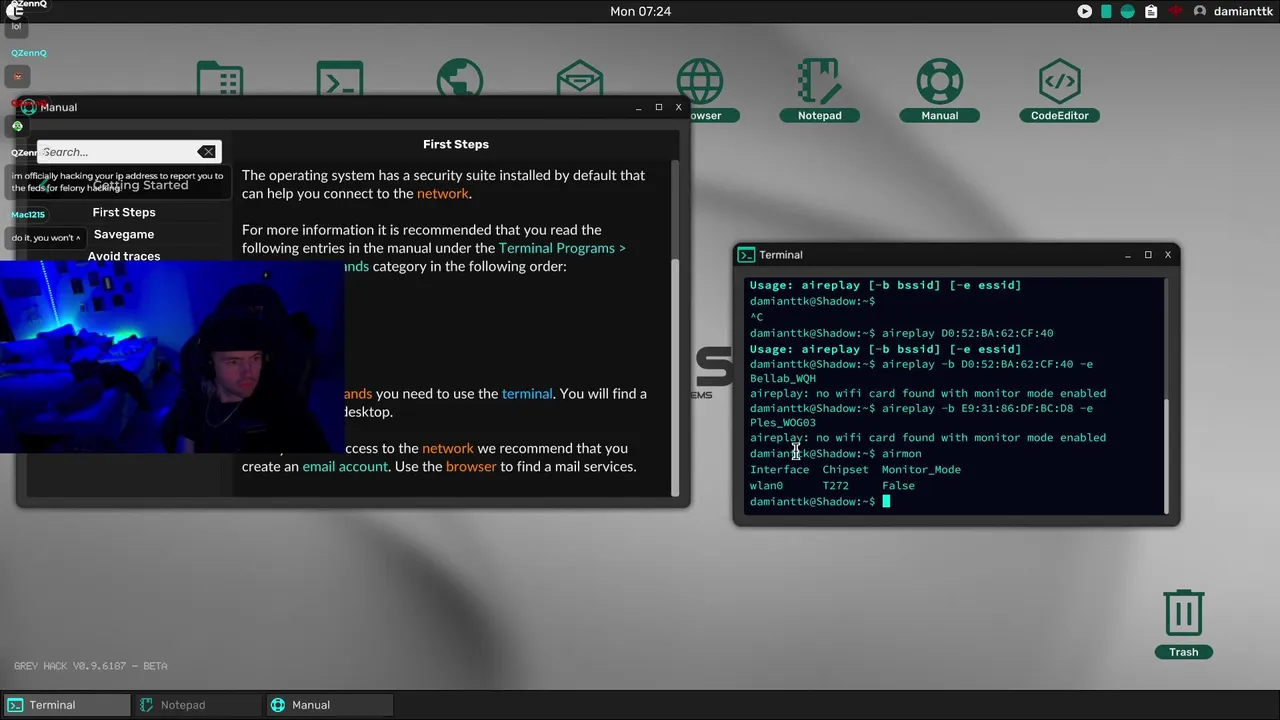Viewport: 1280px width, 720px height.
Task: Click the green rectangle icon in the top bar
Action: point(1106,11)
